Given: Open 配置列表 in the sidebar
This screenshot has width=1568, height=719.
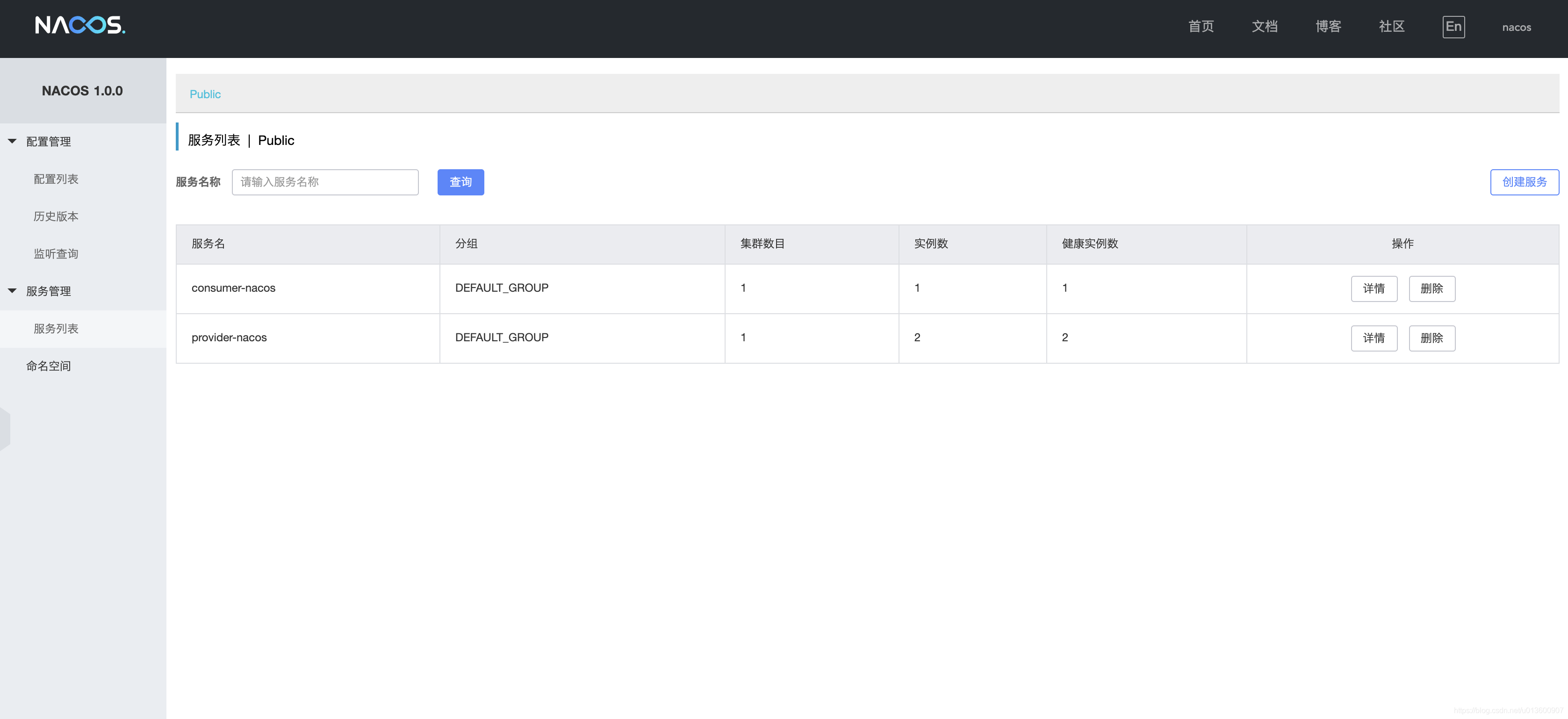Looking at the screenshot, I should pyautogui.click(x=56, y=179).
